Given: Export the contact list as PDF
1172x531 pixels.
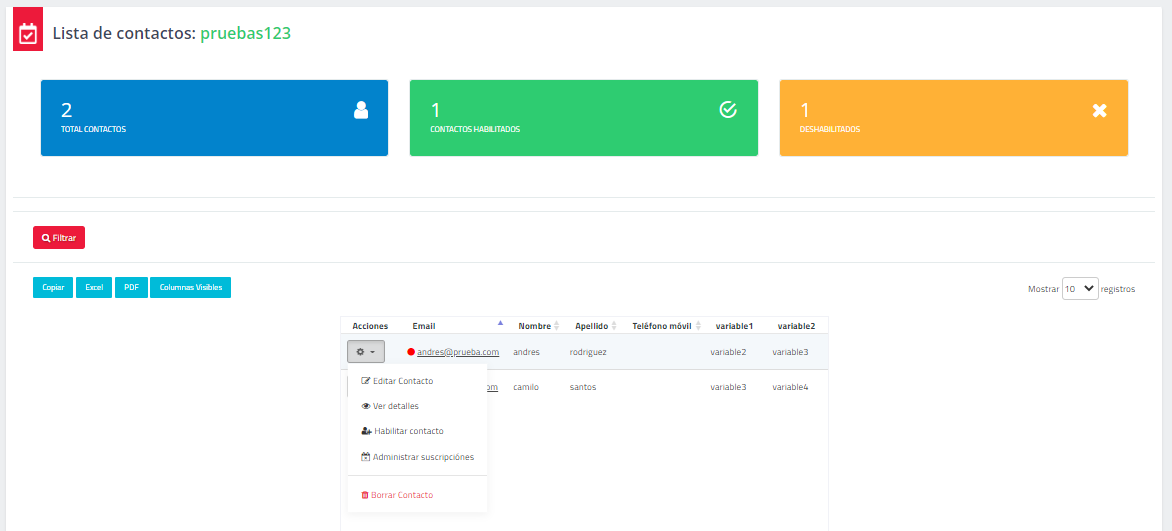Looking at the screenshot, I should coord(131,288).
